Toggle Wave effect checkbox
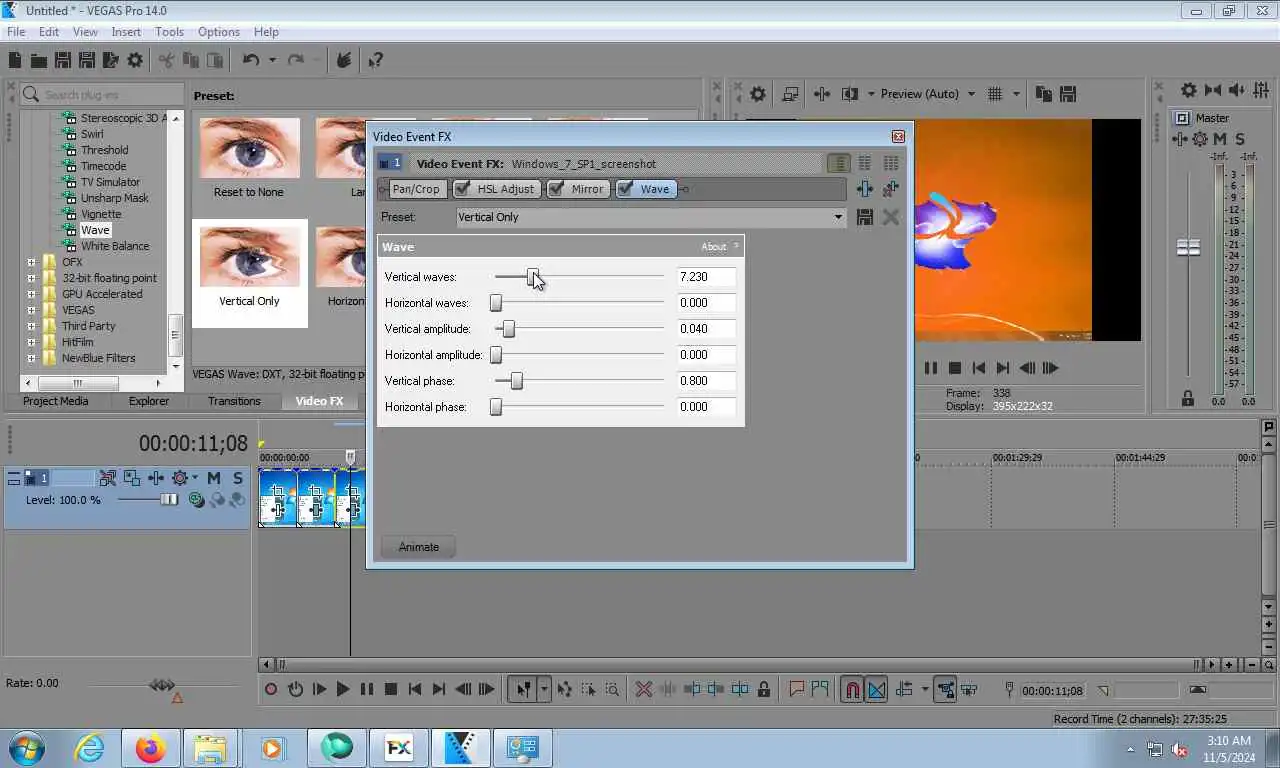1280x768 pixels. [625, 189]
